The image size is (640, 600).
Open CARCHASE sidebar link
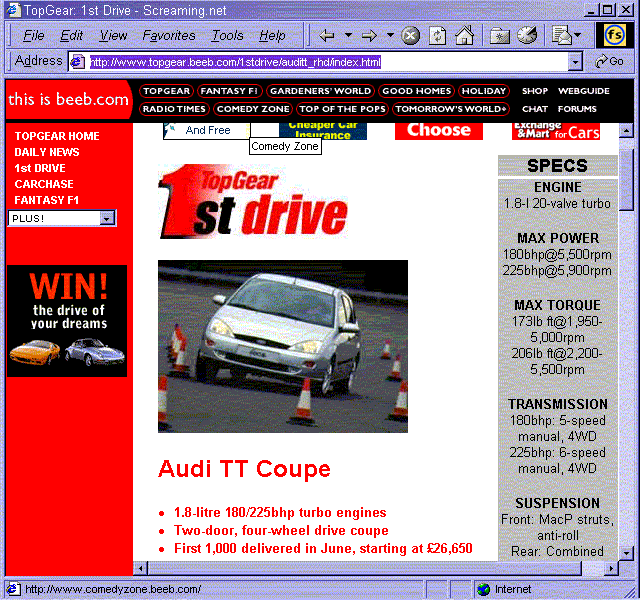point(44,184)
